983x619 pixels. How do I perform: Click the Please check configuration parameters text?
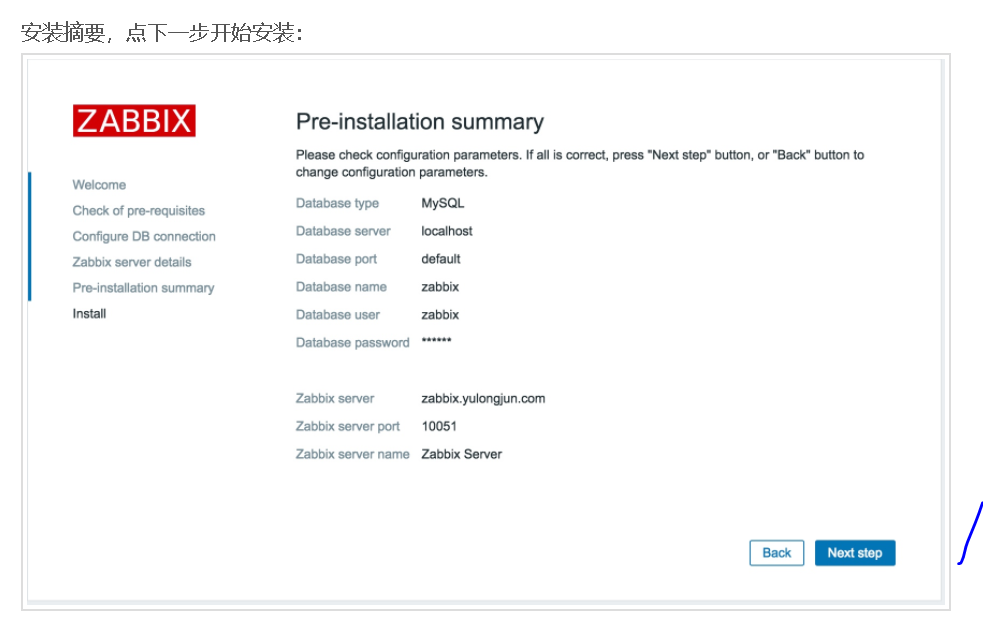click(580, 163)
